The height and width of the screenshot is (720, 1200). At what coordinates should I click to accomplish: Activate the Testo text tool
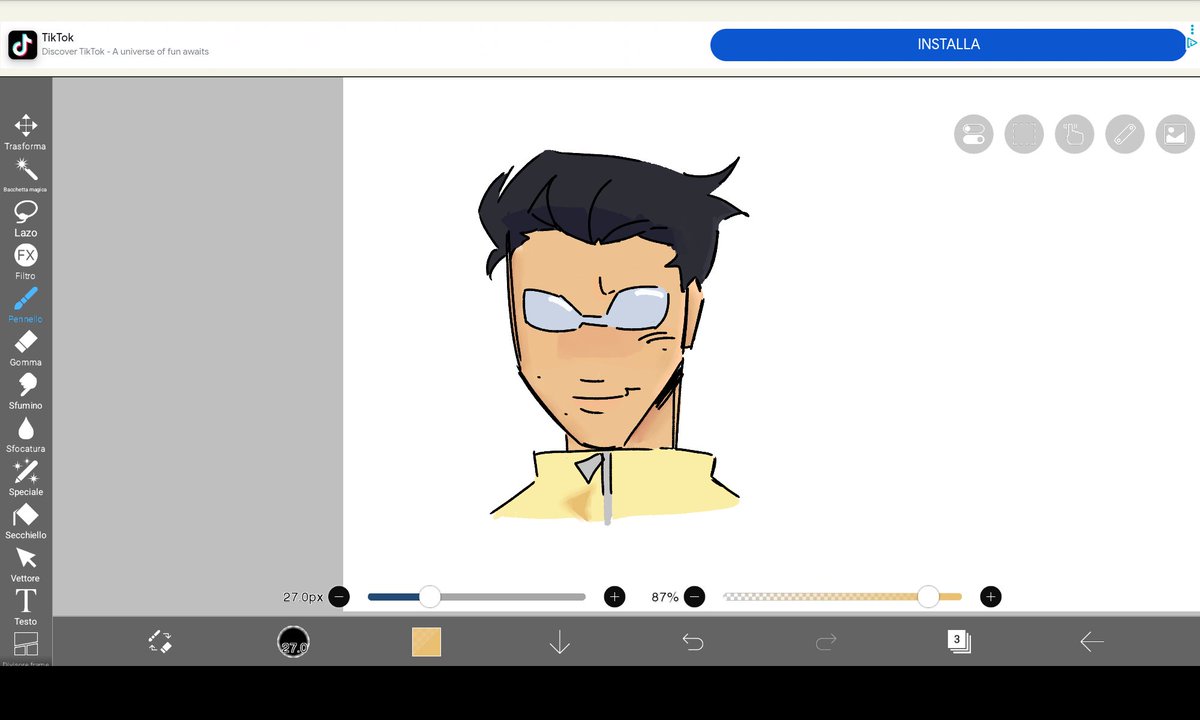point(26,607)
